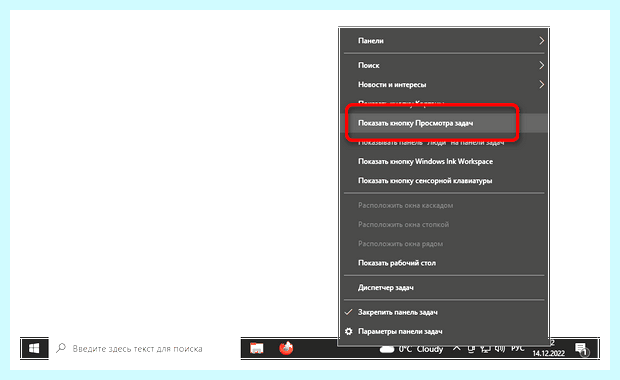Toggle Показать кнопку Windows Ink Workspace
This screenshot has width=620, height=380.
pos(444,161)
